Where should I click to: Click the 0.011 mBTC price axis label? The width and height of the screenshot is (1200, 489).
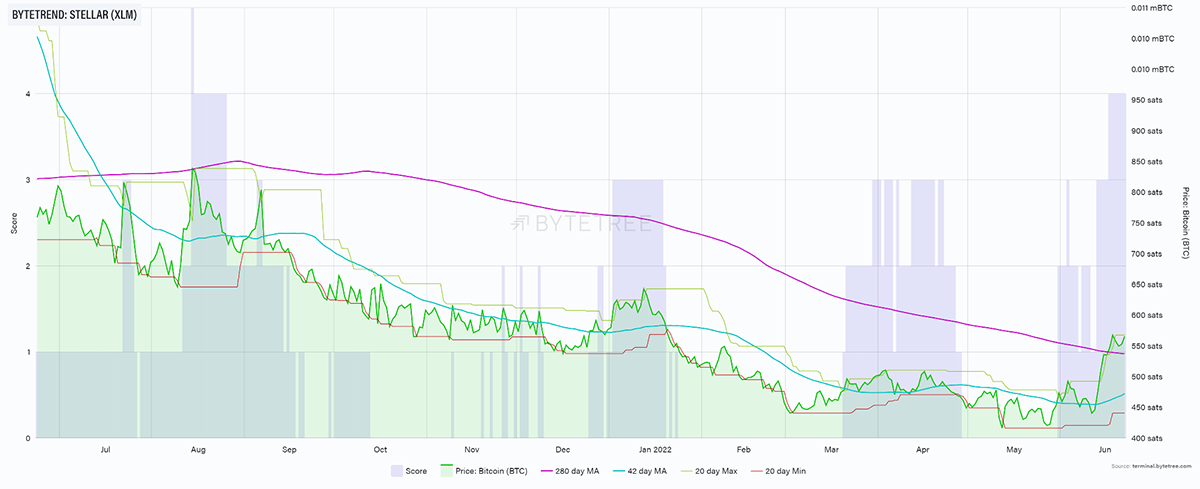1152,8
